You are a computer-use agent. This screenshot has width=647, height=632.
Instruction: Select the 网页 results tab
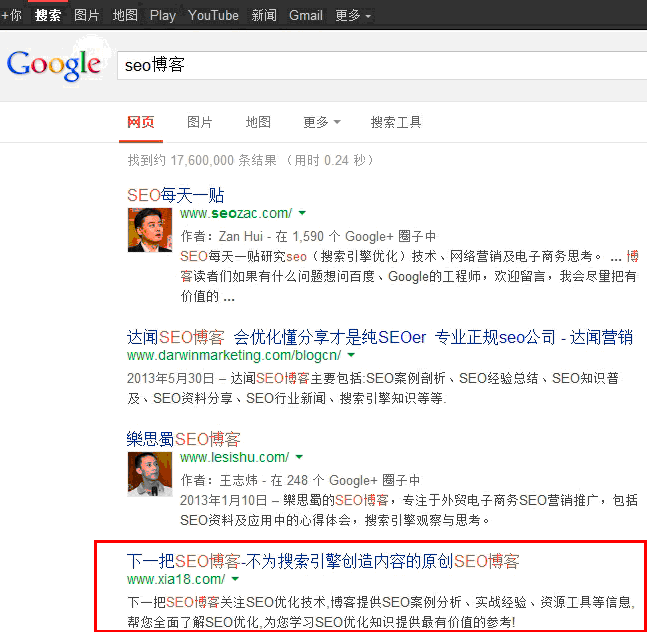point(141,122)
